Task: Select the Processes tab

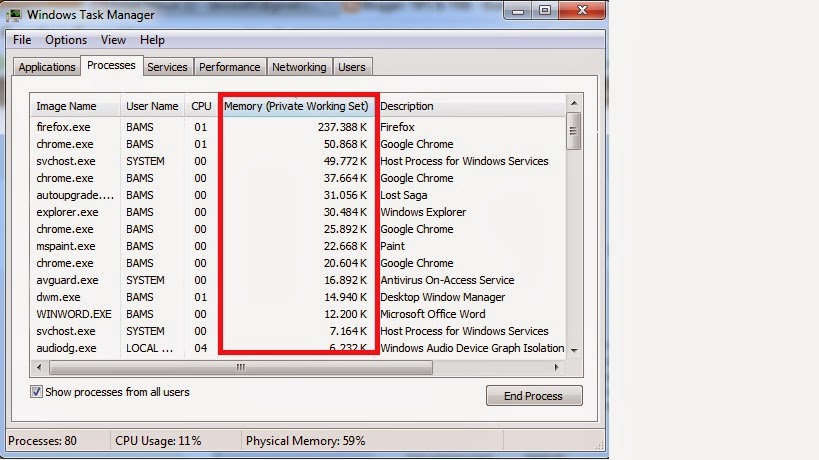Action: coord(111,65)
